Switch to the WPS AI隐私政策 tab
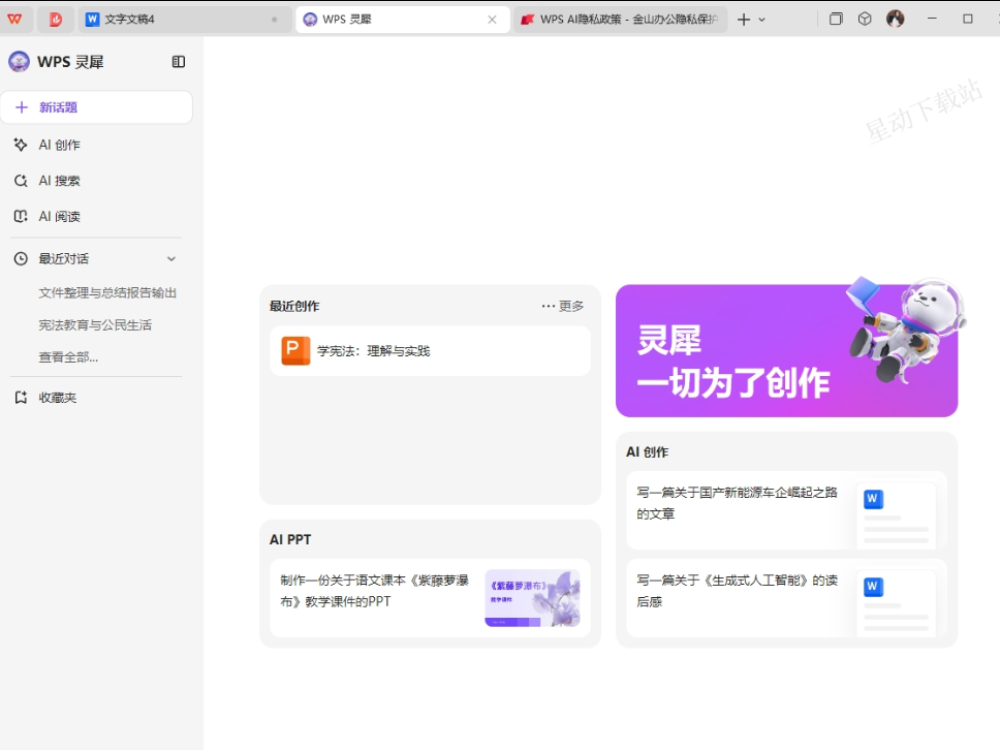 point(619,20)
